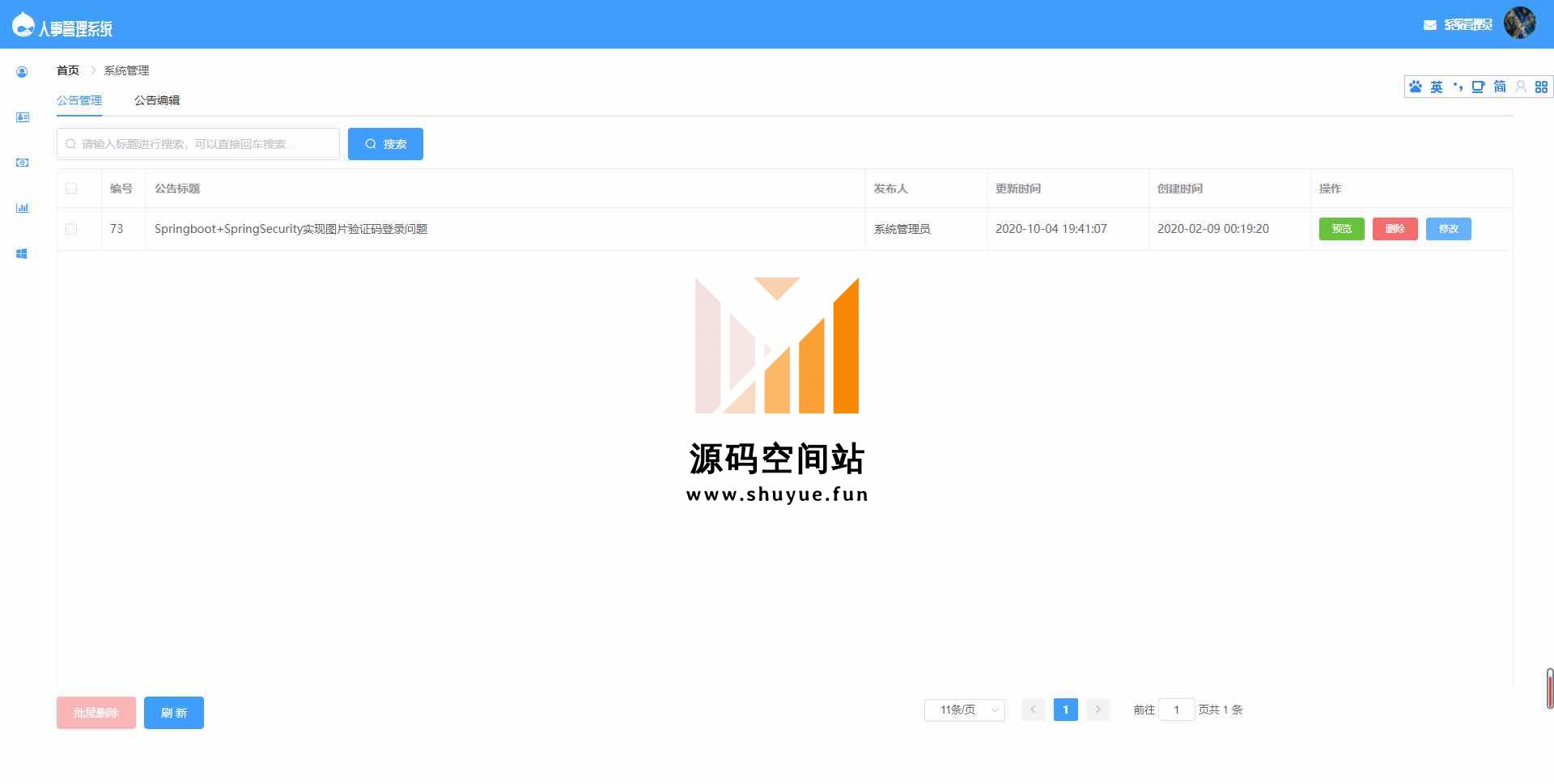The image size is (1554, 784).
Task: Toggle 简 simplified Chinese icon
Action: 1500,87
